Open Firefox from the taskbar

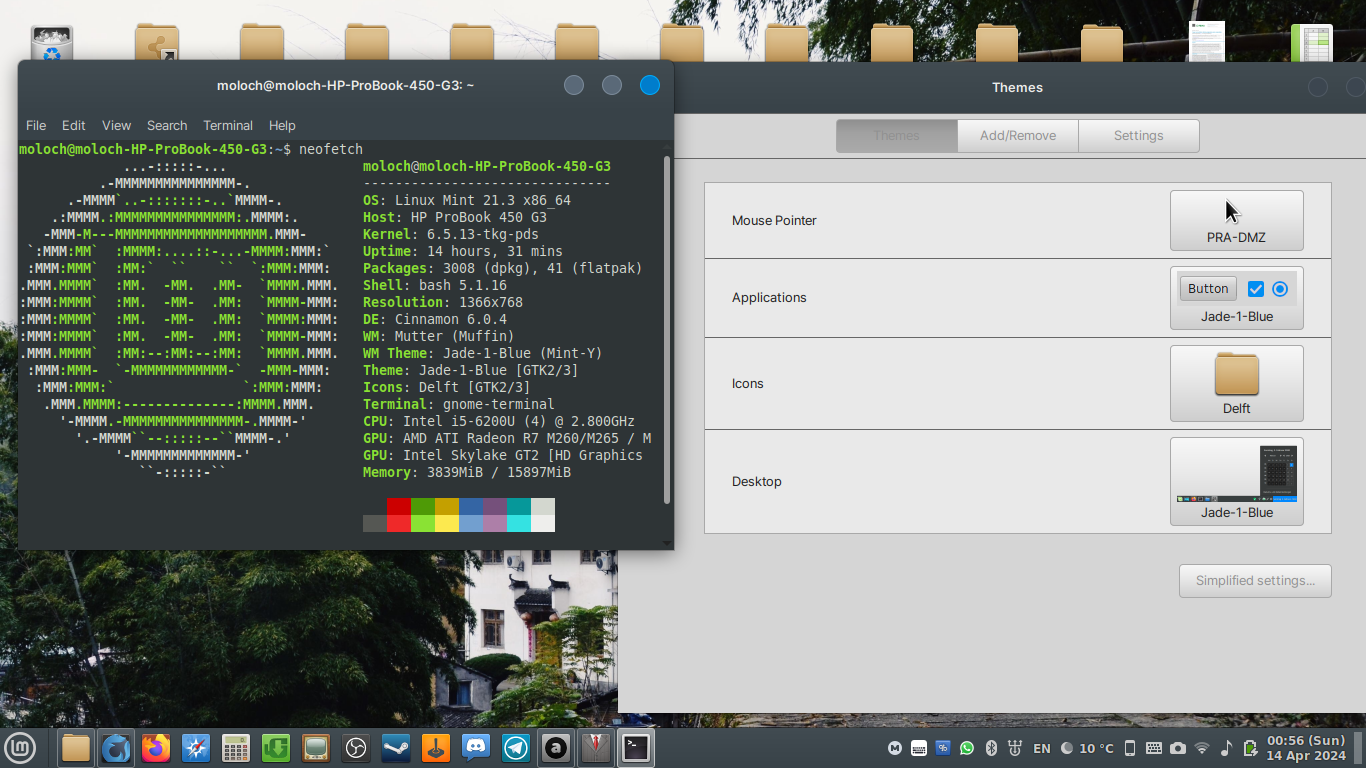(x=156, y=747)
